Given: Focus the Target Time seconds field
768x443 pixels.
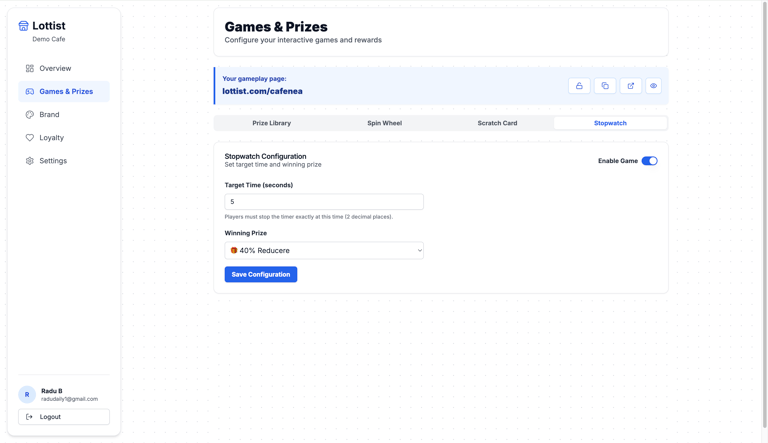Looking at the screenshot, I should point(324,201).
